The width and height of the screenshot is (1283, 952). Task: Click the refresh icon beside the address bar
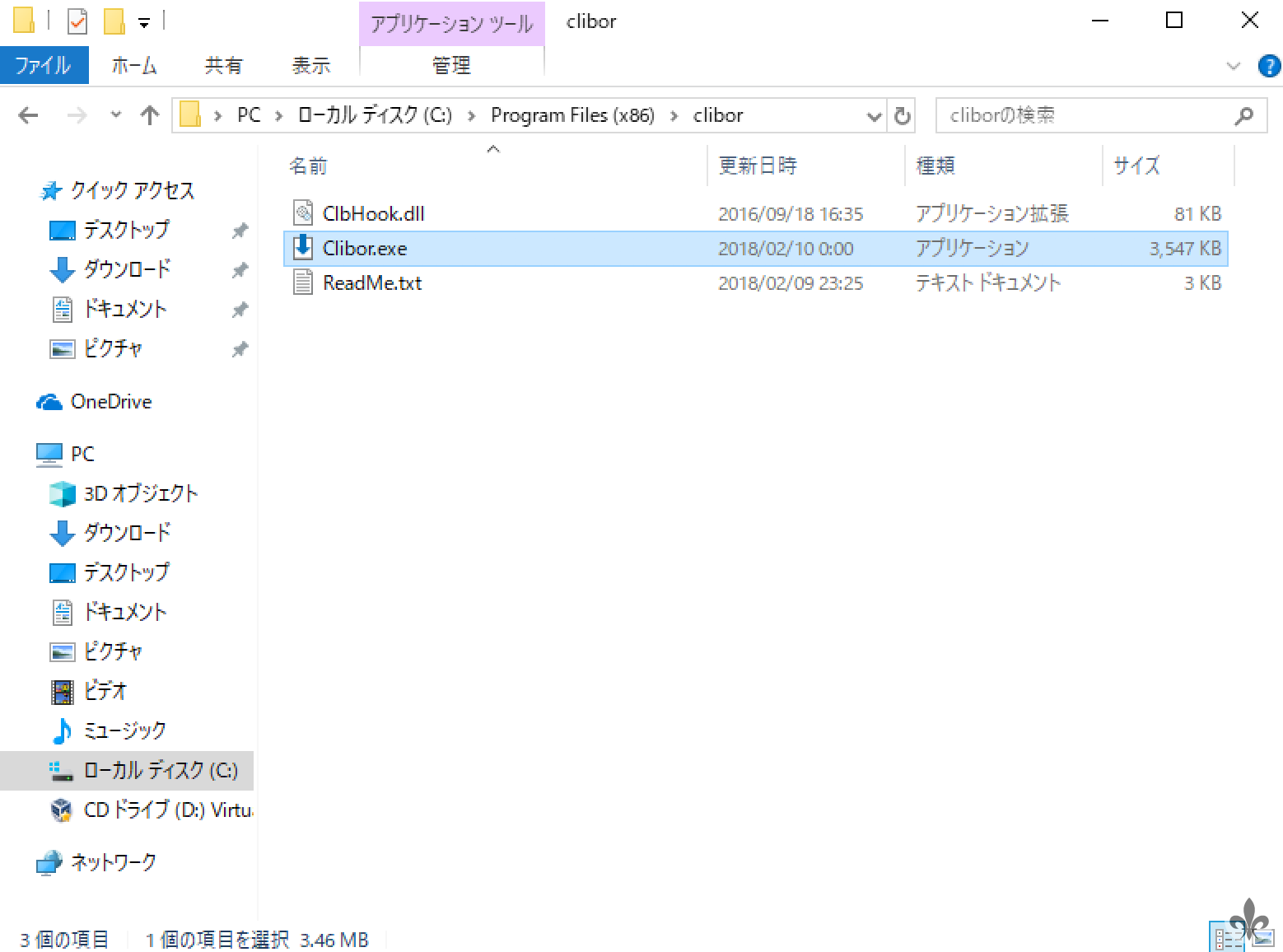[903, 116]
